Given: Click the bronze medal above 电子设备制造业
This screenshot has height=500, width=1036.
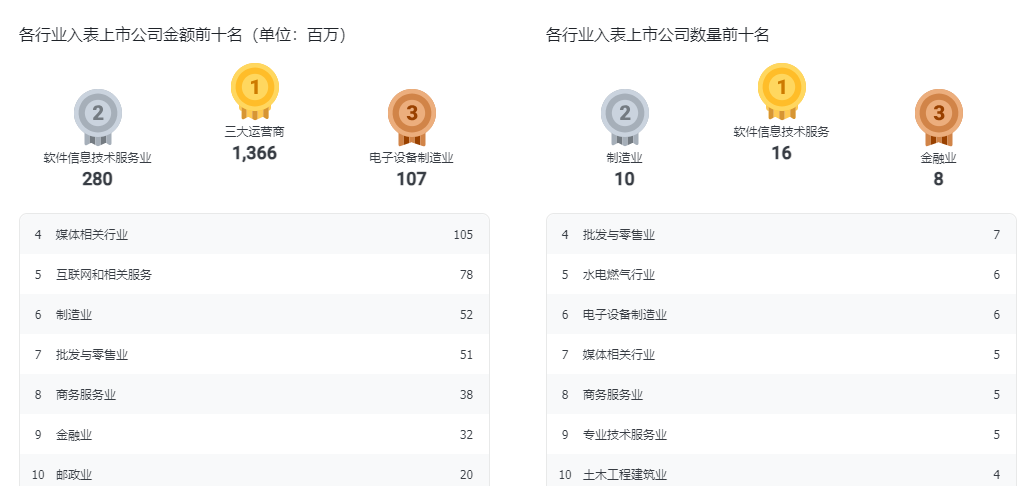Looking at the screenshot, I should coord(411,114).
